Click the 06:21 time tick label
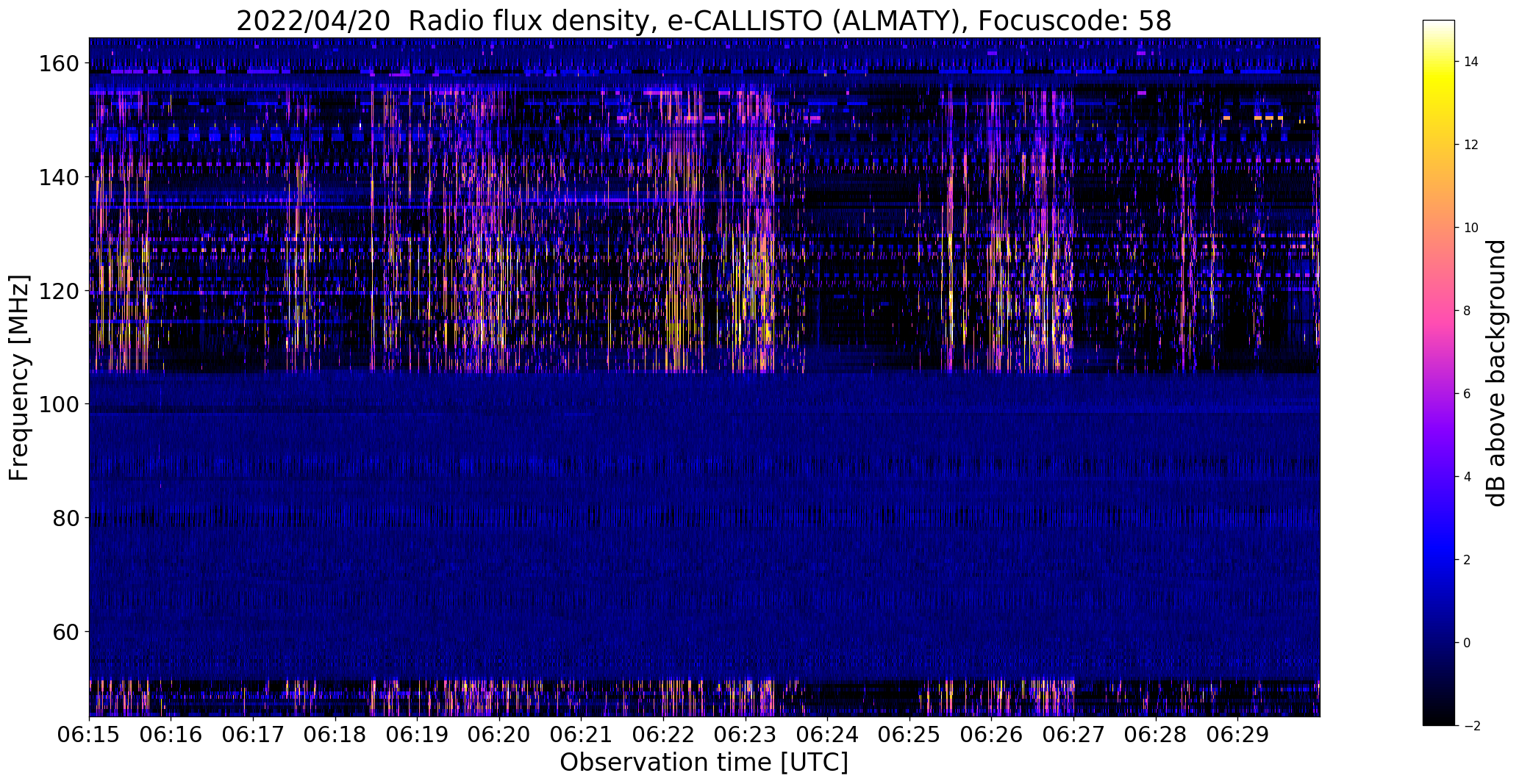The width and height of the screenshot is (1519, 784). (x=582, y=736)
